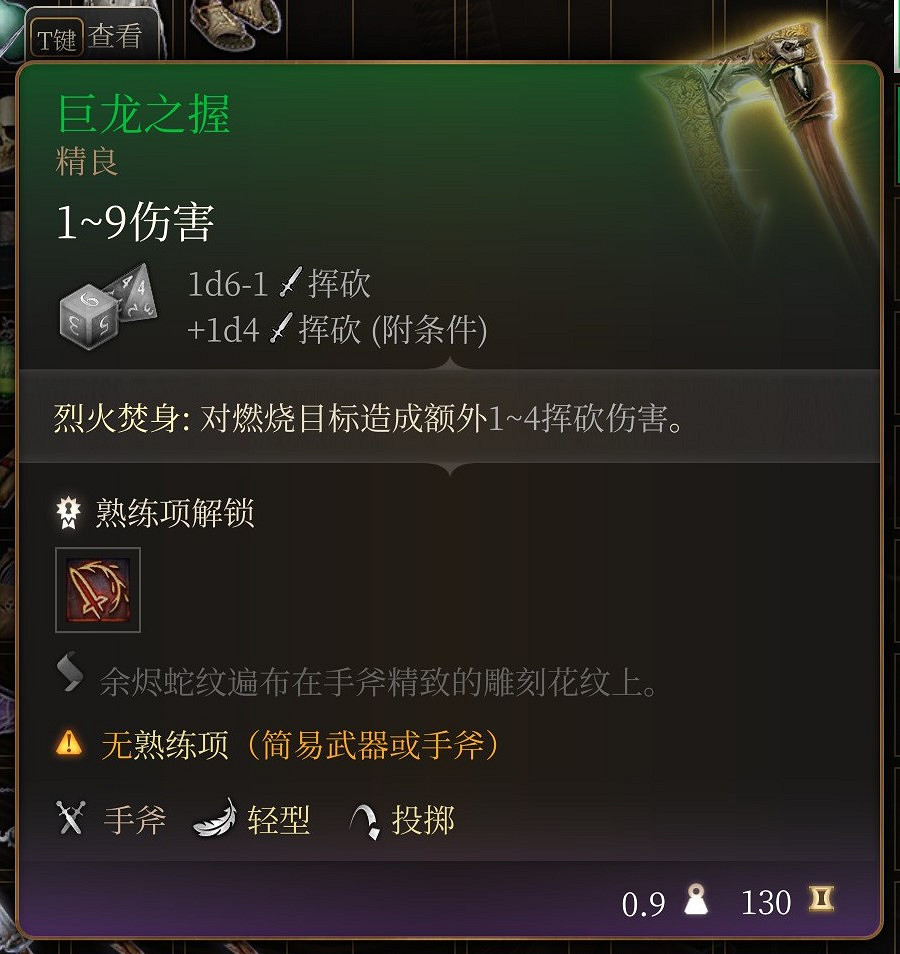
Task: Click the gold value icon beside 130
Action: (822, 900)
